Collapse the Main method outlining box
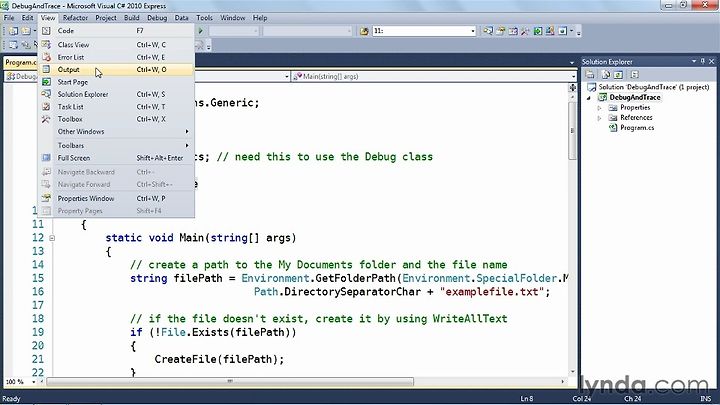Image resolution: width=720 pixels, height=405 pixels. 52,238
